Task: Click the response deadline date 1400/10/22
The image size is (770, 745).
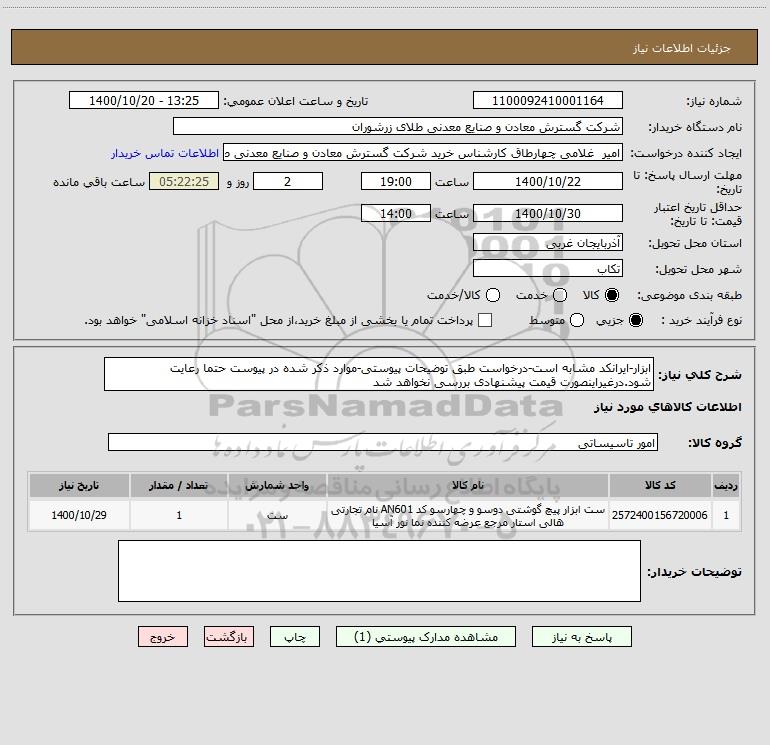Action: click(x=548, y=181)
